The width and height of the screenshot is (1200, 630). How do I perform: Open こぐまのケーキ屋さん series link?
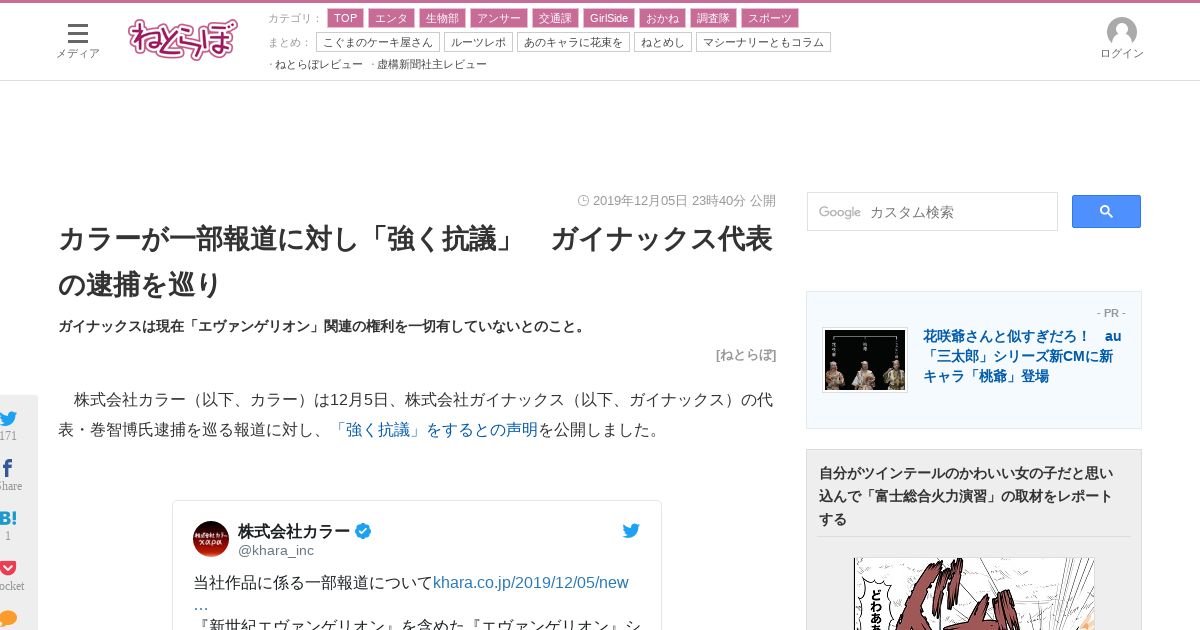point(378,42)
